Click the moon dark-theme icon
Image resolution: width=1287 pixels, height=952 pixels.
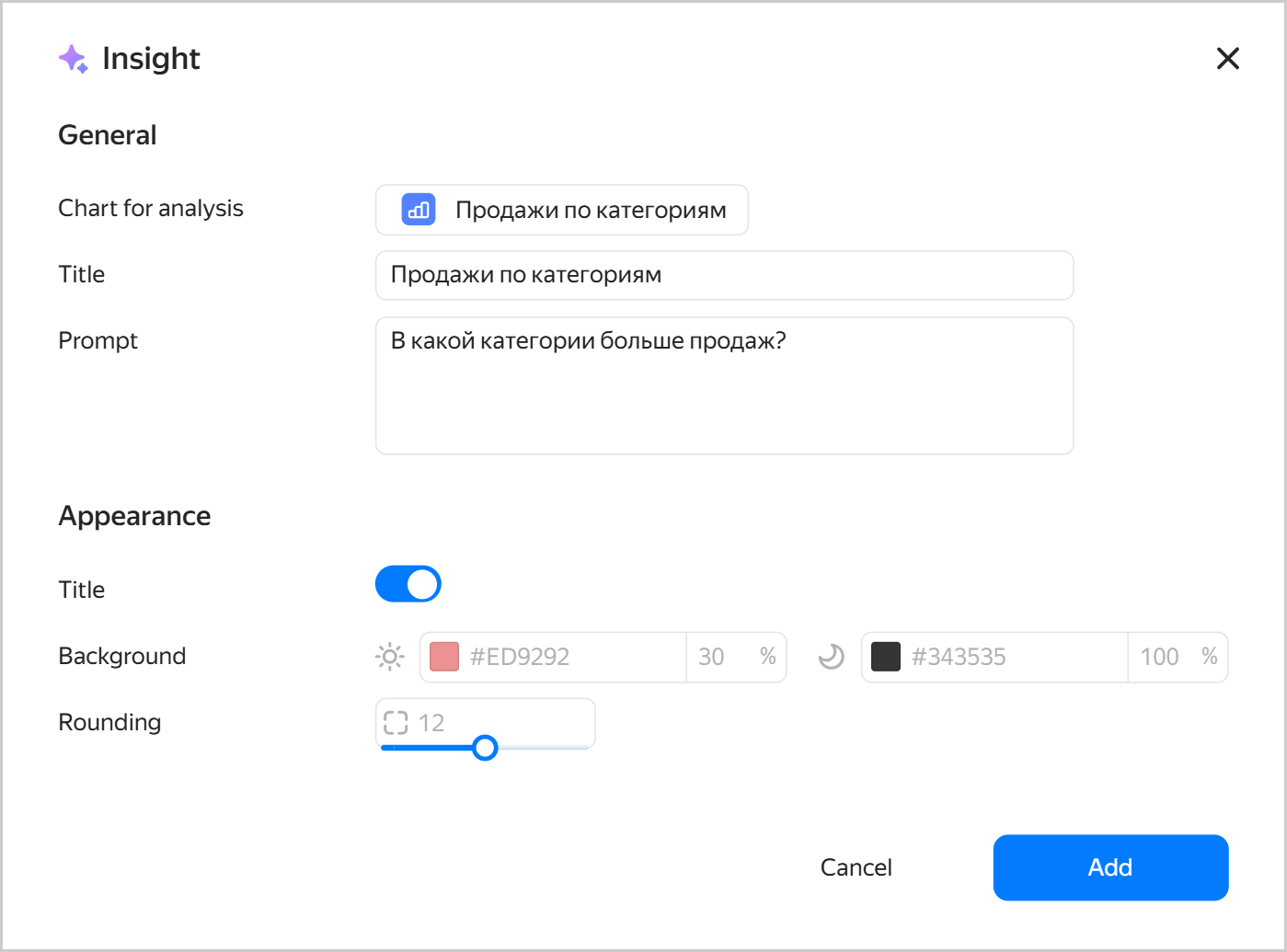click(x=832, y=657)
